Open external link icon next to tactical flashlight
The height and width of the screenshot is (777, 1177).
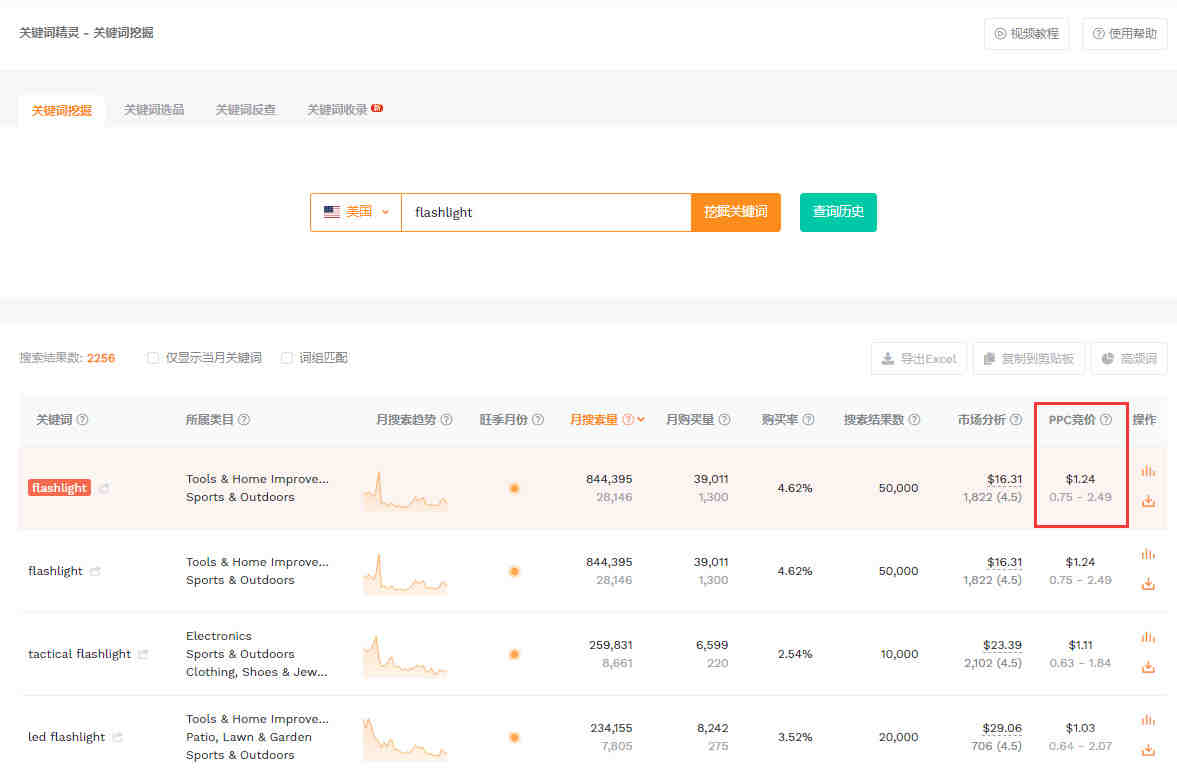pos(143,655)
